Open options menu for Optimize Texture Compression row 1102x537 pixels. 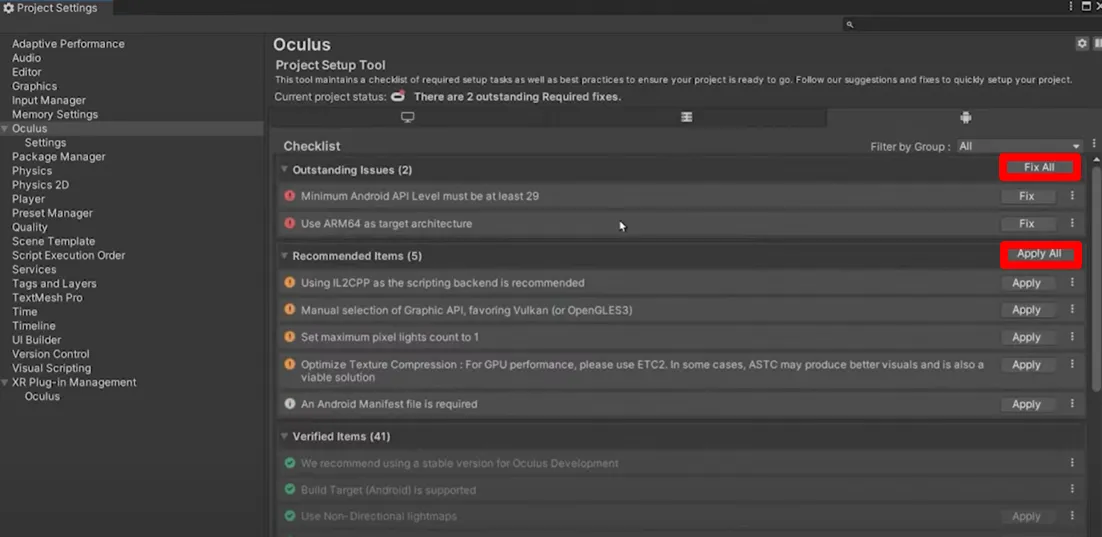[1072, 364]
